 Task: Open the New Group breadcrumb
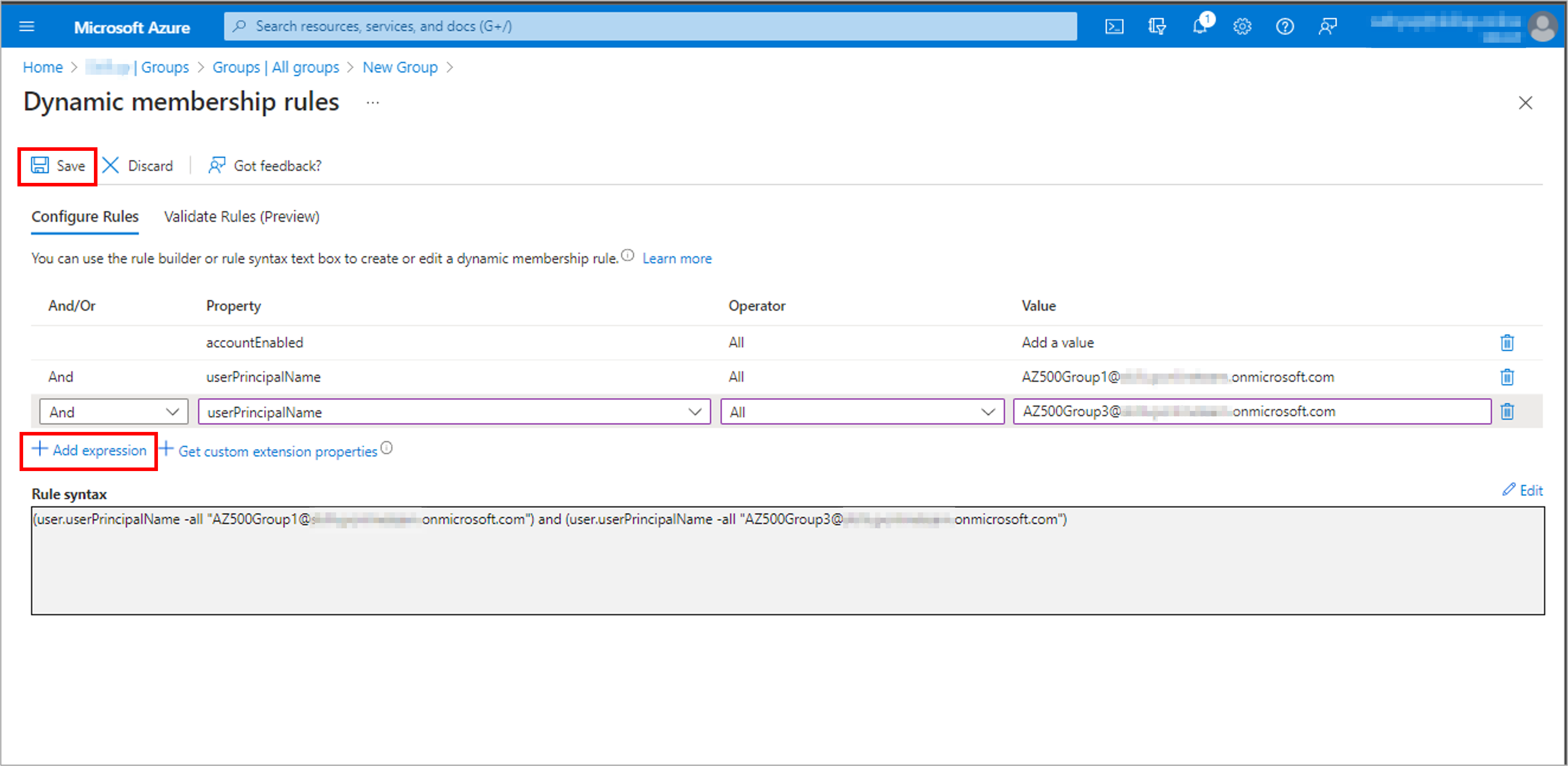[x=400, y=67]
